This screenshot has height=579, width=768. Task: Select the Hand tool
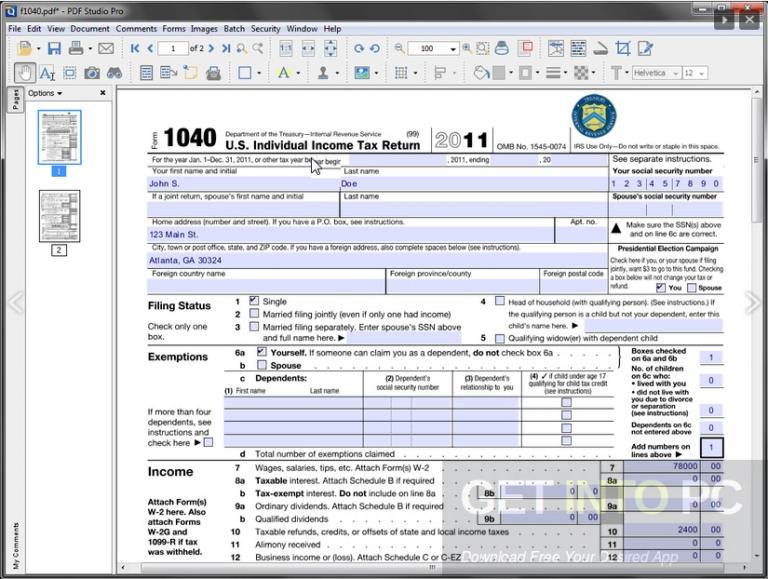click(24, 73)
